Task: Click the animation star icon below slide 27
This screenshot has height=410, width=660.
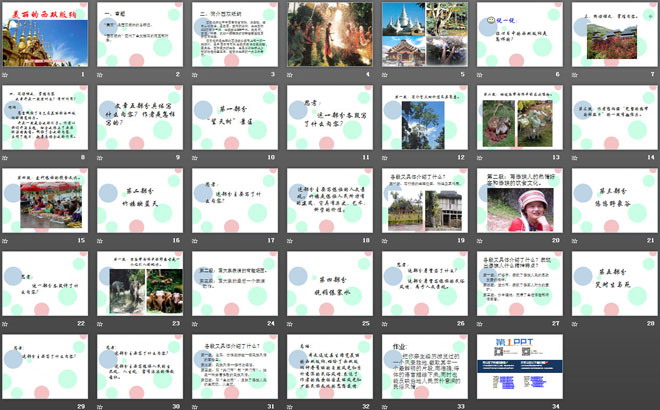Action: 480,324
